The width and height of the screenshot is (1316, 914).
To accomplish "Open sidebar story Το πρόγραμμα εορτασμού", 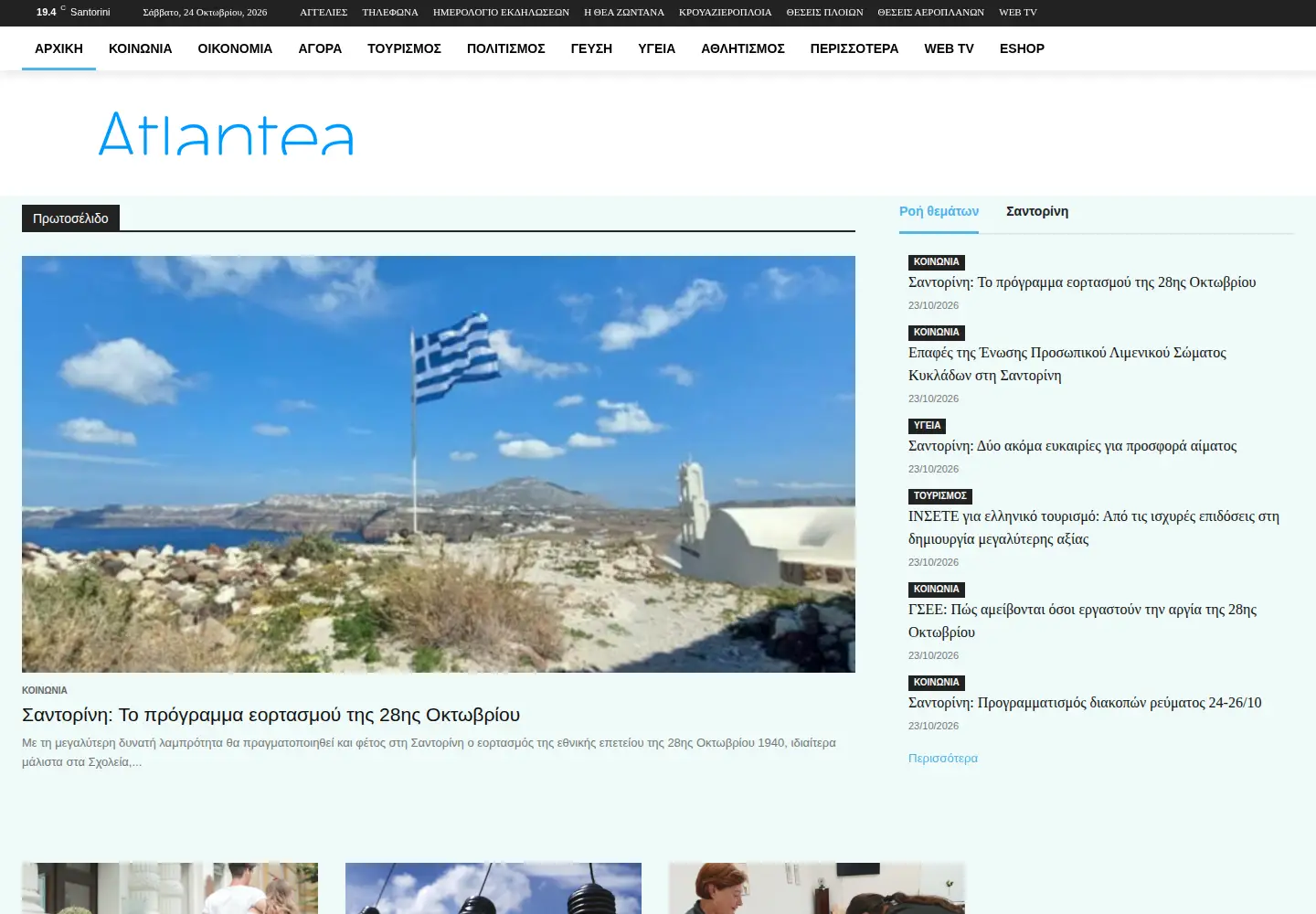I will click(1082, 282).
